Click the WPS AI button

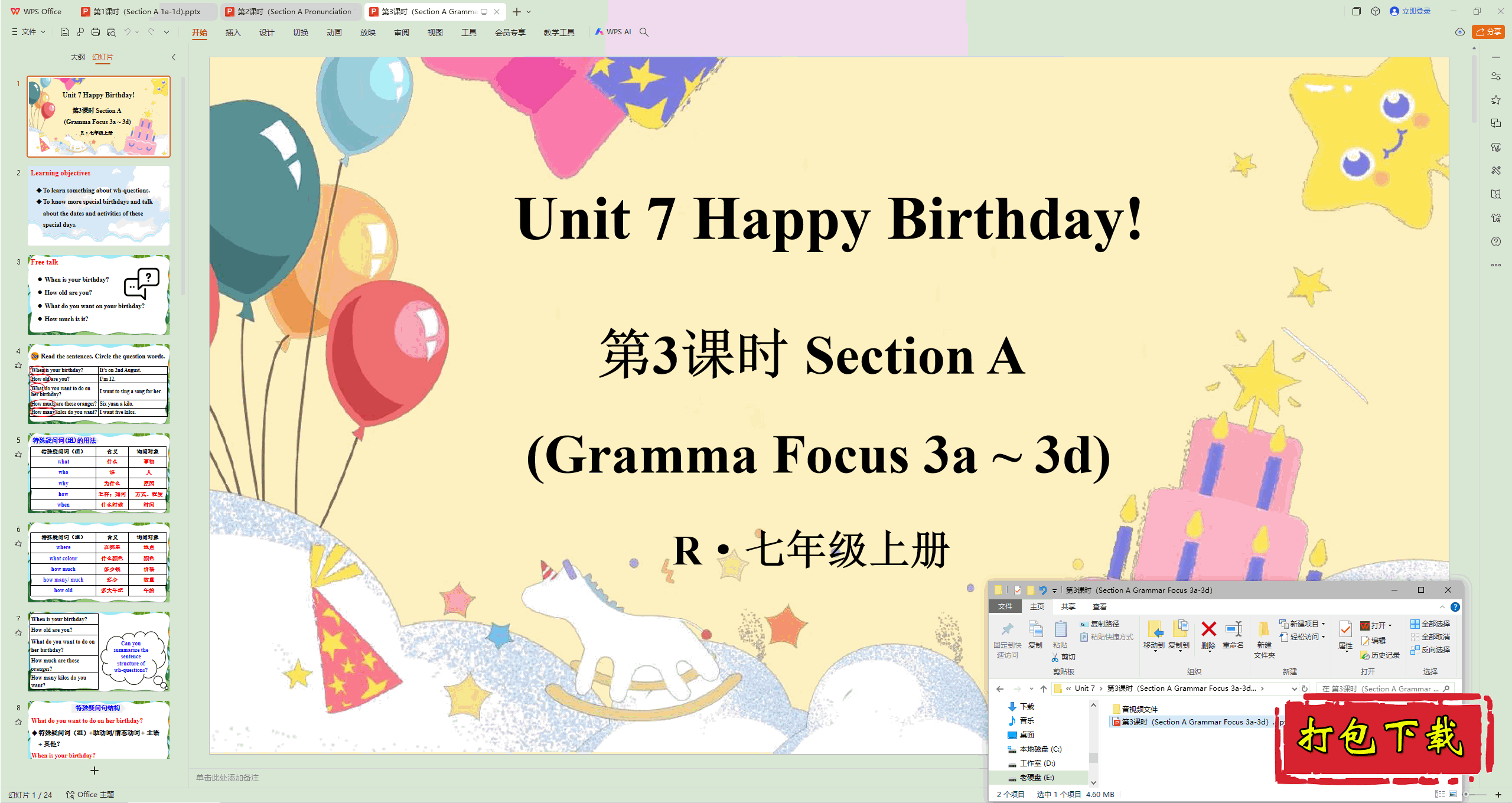(x=613, y=32)
